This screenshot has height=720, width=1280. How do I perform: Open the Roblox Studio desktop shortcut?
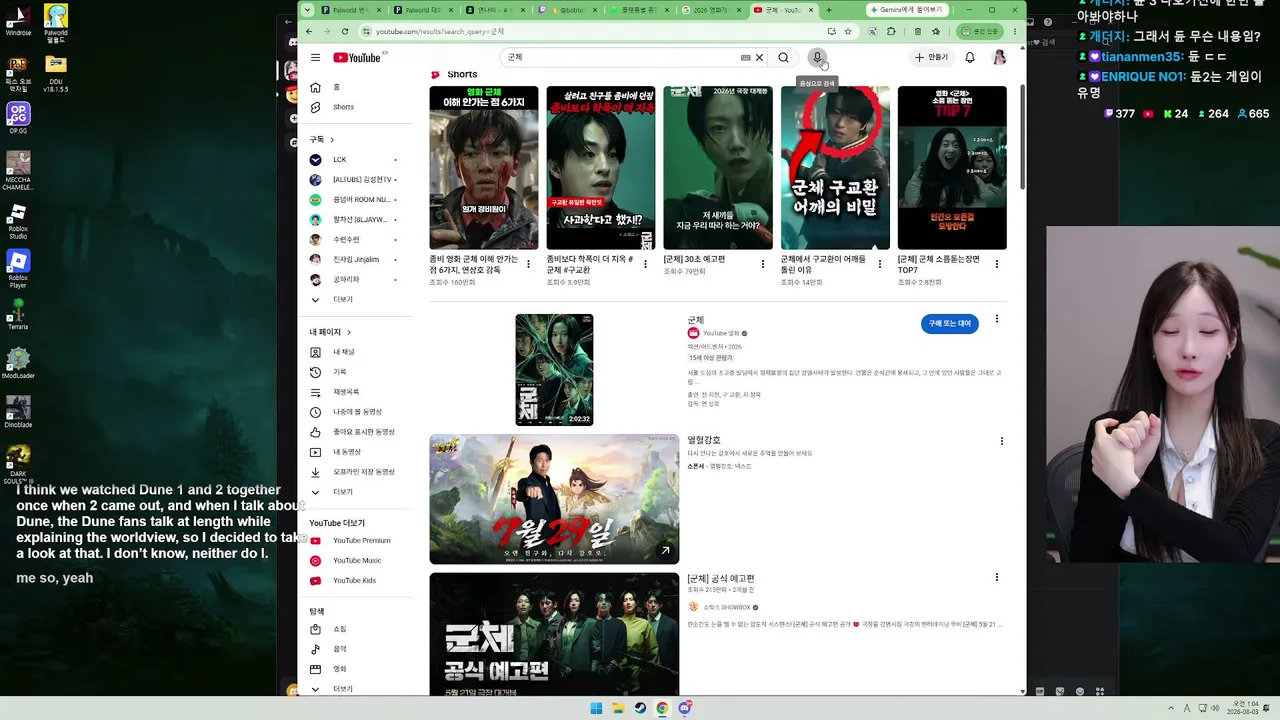click(x=18, y=221)
